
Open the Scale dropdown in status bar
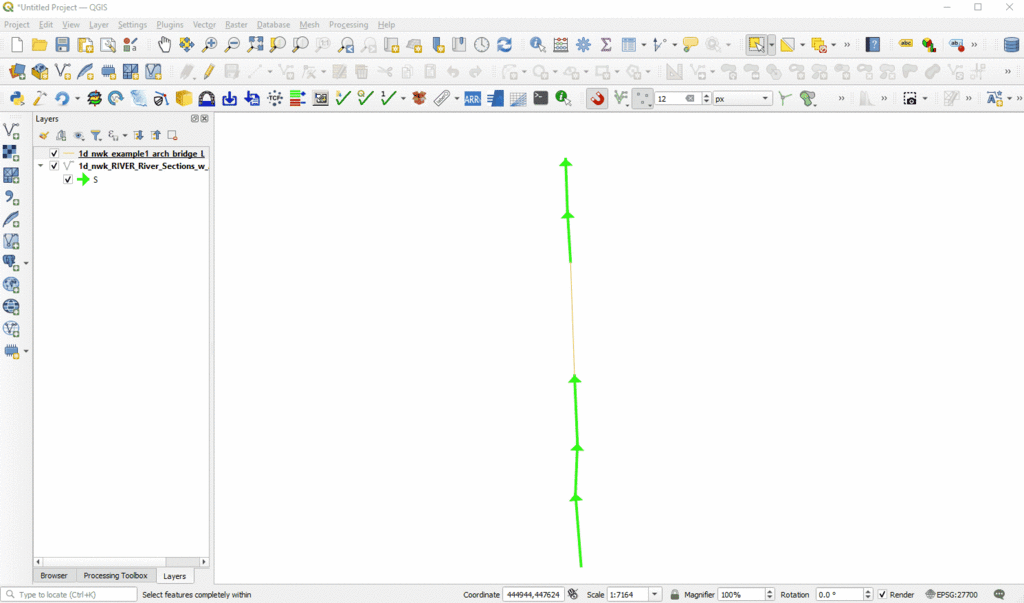[x=655, y=595]
